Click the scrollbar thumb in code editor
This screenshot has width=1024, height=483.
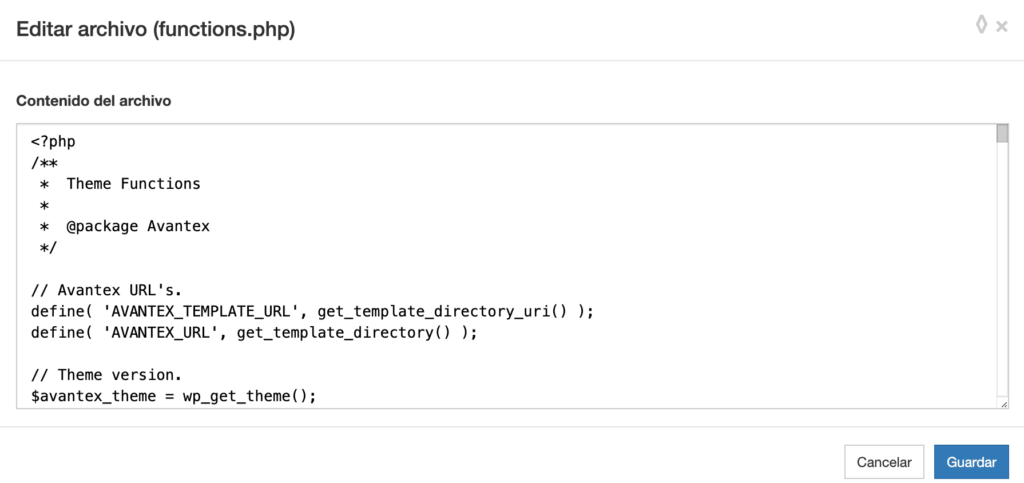point(1002,135)
